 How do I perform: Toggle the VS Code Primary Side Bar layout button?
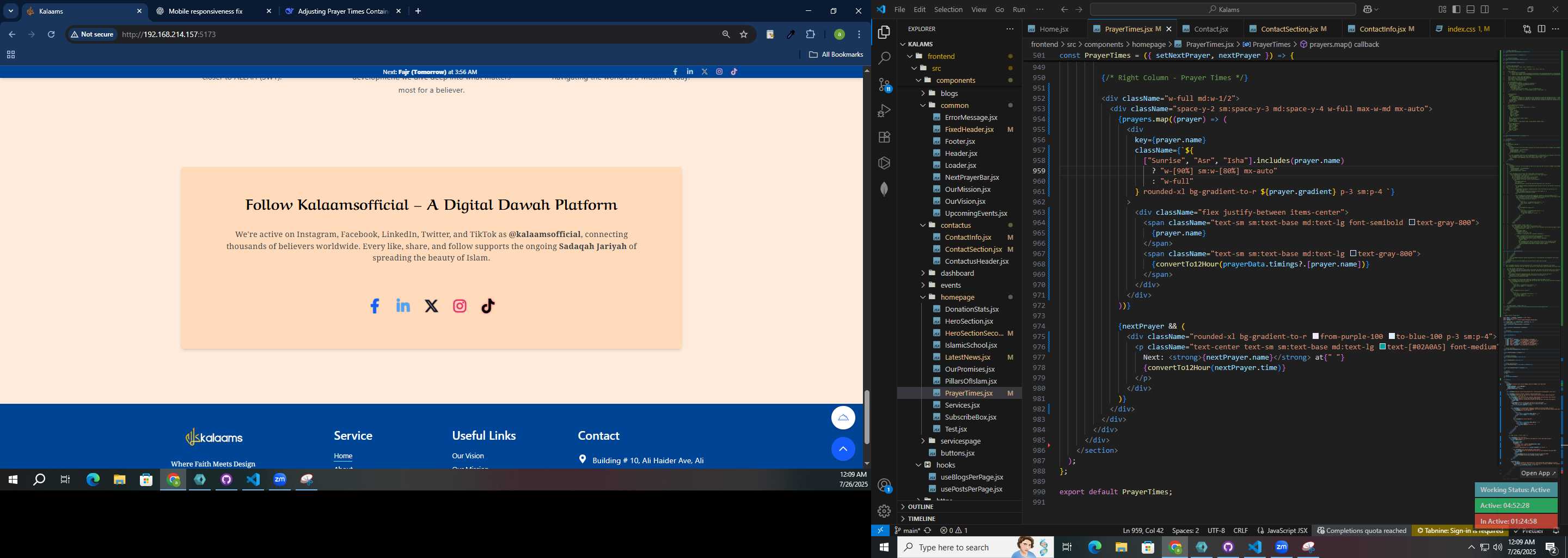tap(1456, 10)
